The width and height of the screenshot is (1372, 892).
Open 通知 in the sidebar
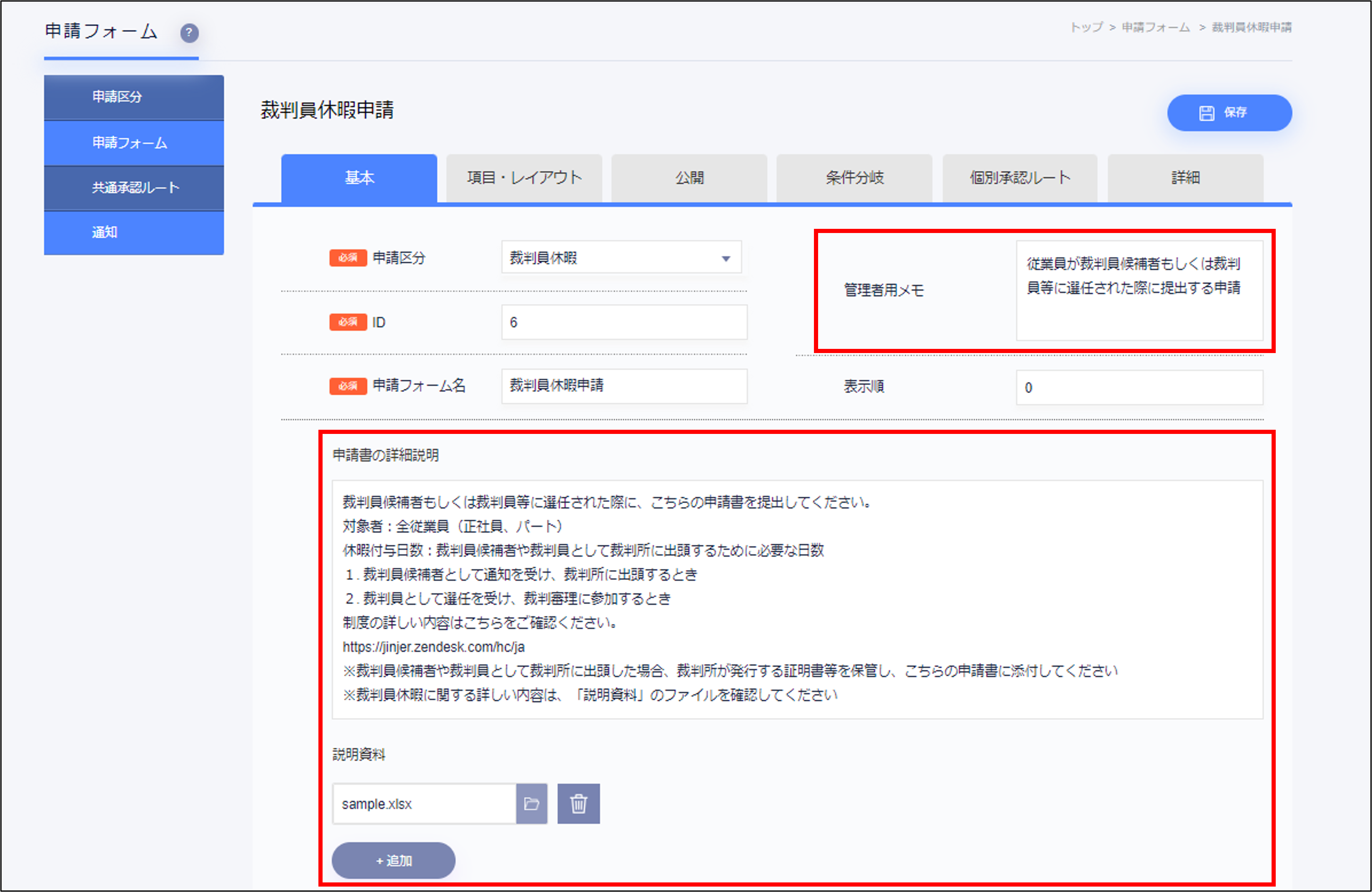134,232
